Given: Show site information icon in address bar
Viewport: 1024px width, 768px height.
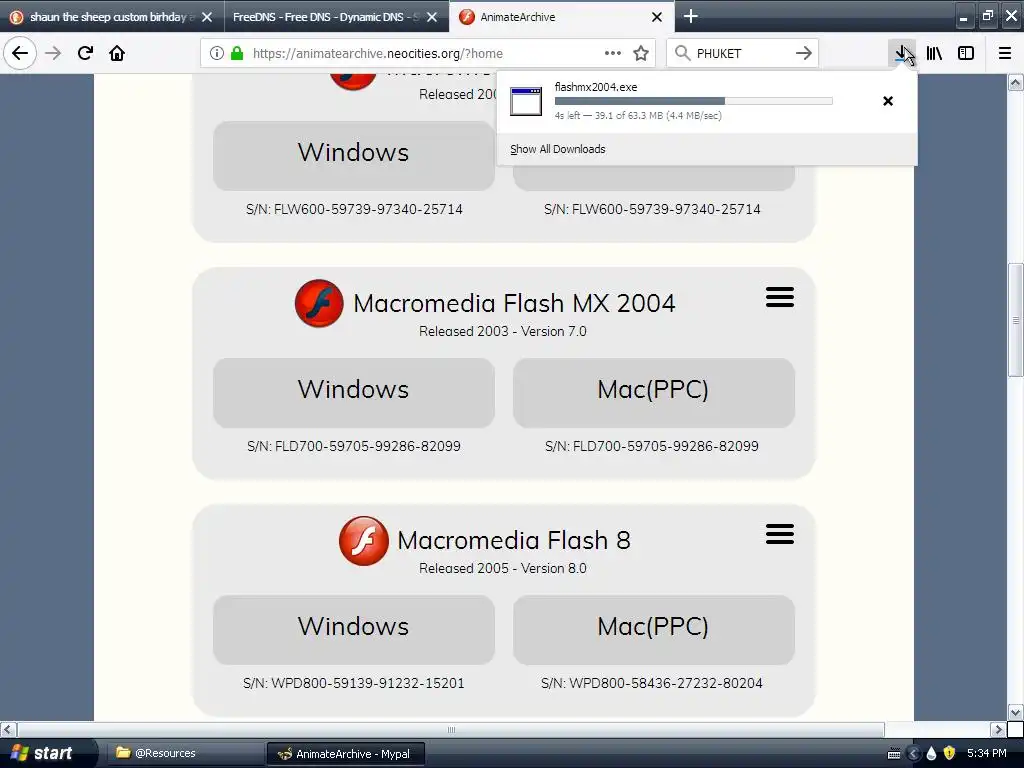Looking at the screenshot, I should click(x=217, y=53).
